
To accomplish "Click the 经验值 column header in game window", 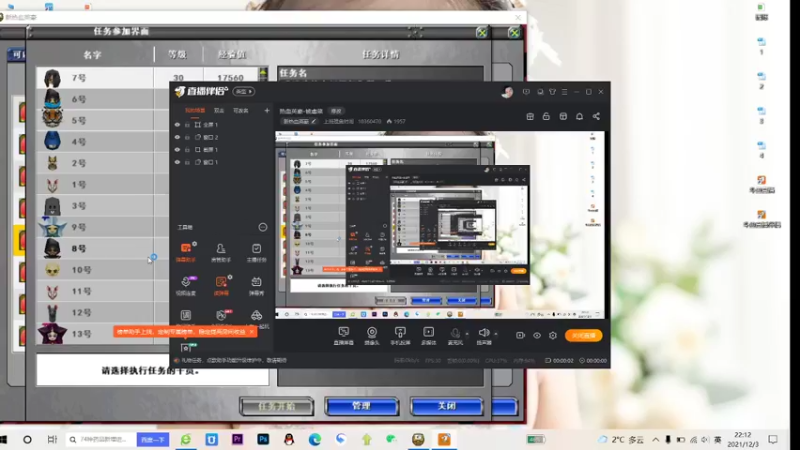I will tap(232, 55).
